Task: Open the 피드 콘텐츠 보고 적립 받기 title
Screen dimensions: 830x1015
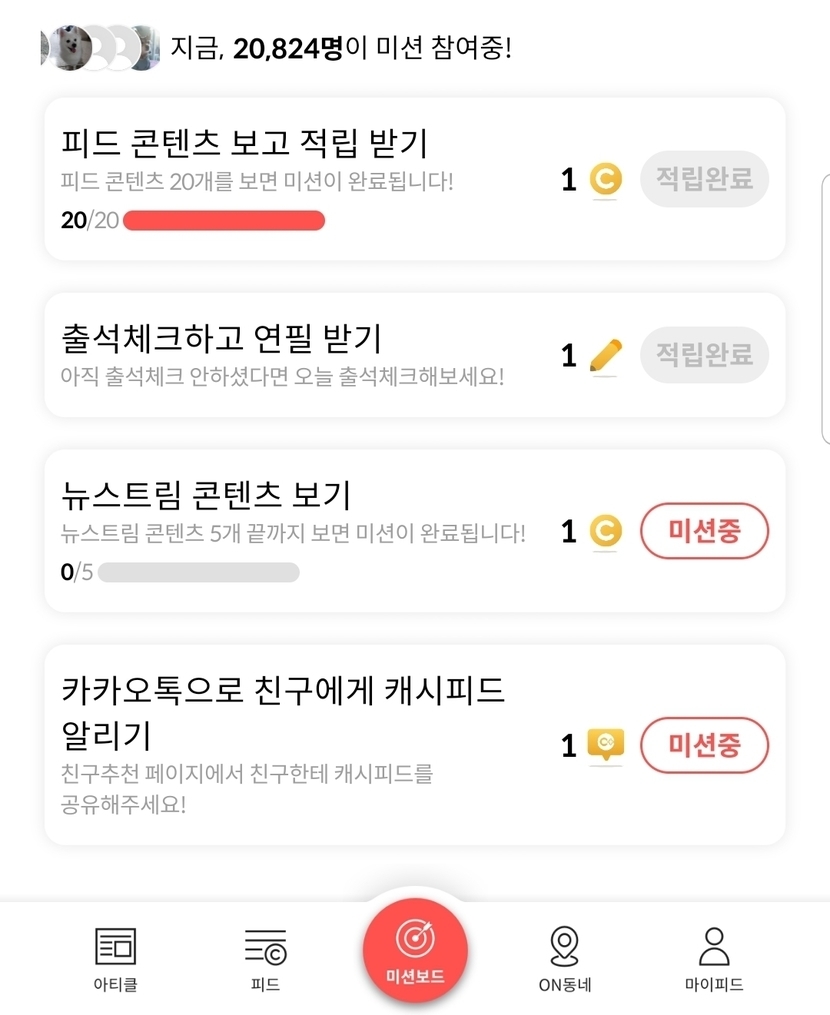Action: pyautogui.click(x=245, y=144)
